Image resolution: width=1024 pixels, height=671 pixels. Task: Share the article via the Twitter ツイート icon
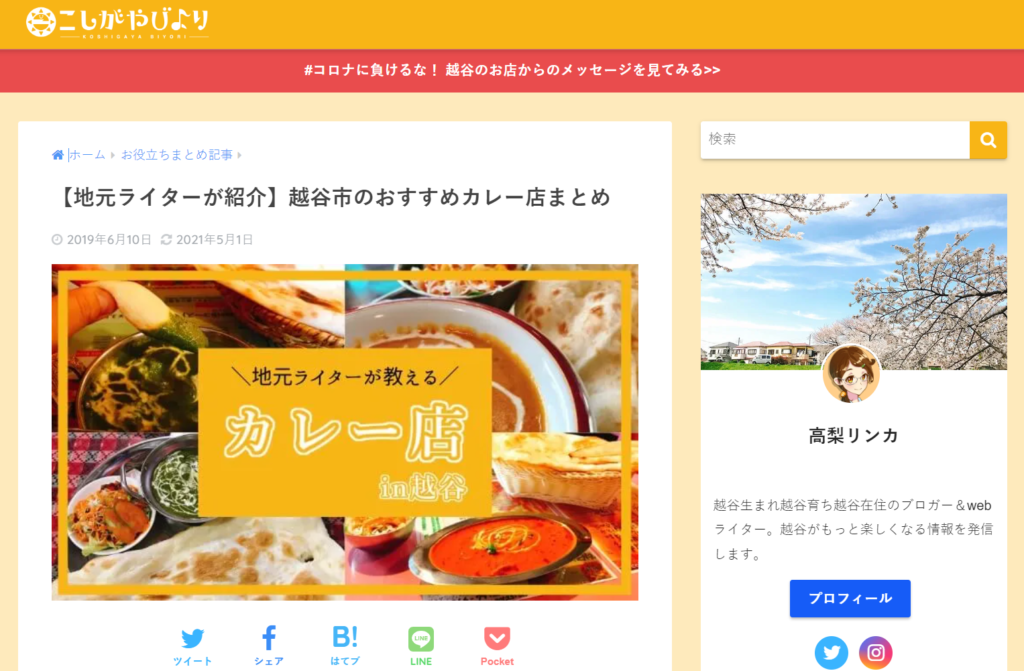pos(193,646)
